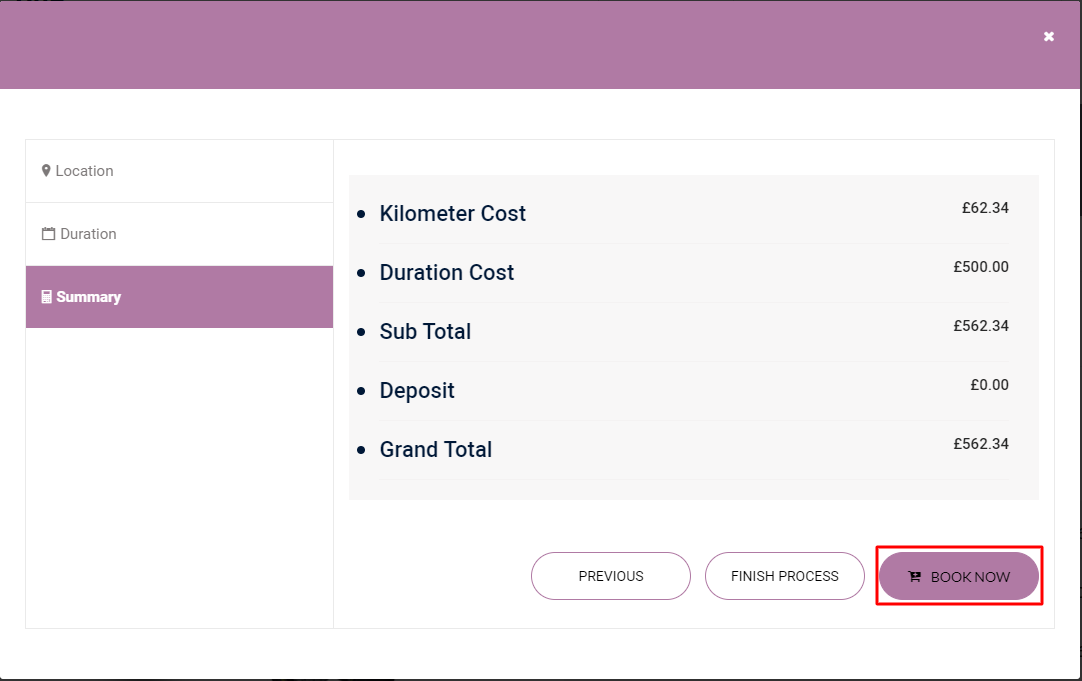Screen dimensions: 1082x681
Task: Select the Sub Total row label
Action: (425, 332)
